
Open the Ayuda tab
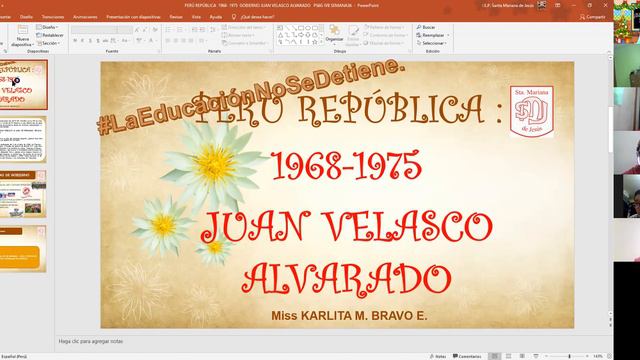tap(216, 17)
